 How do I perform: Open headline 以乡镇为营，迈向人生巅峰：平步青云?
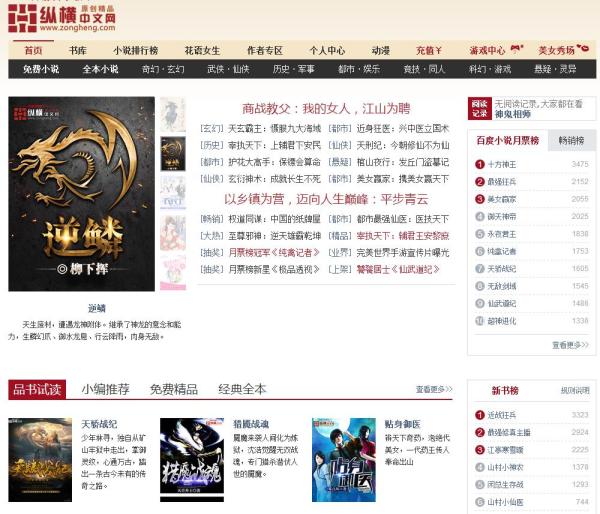point(326,199)
